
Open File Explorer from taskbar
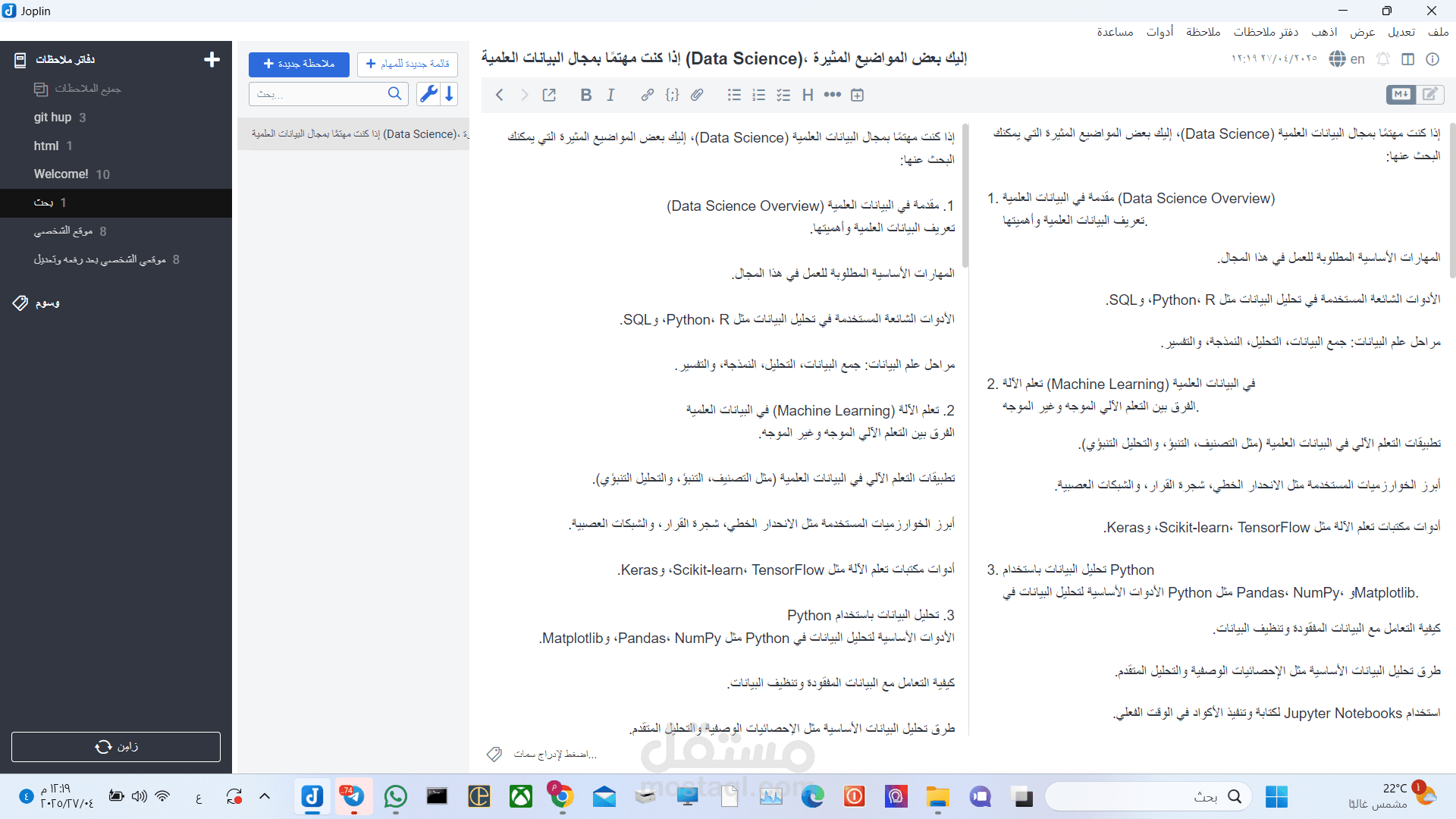(x=938, y=797)
